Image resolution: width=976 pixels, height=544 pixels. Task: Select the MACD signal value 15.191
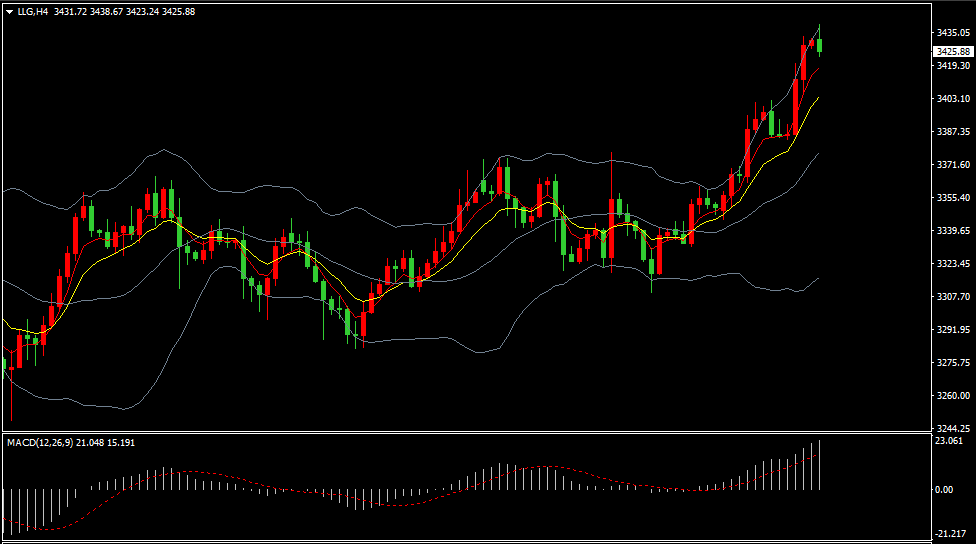pyautogui.click(x=121, y=443)
